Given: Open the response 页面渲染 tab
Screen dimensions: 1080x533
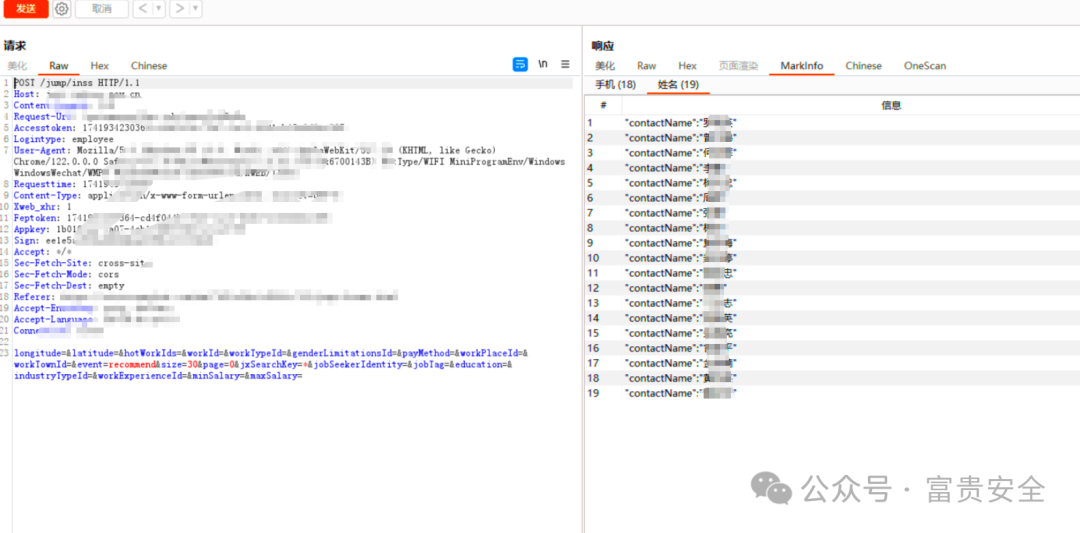Looking at the screenshot, I should pyautogui.click(x=738, y=66).
